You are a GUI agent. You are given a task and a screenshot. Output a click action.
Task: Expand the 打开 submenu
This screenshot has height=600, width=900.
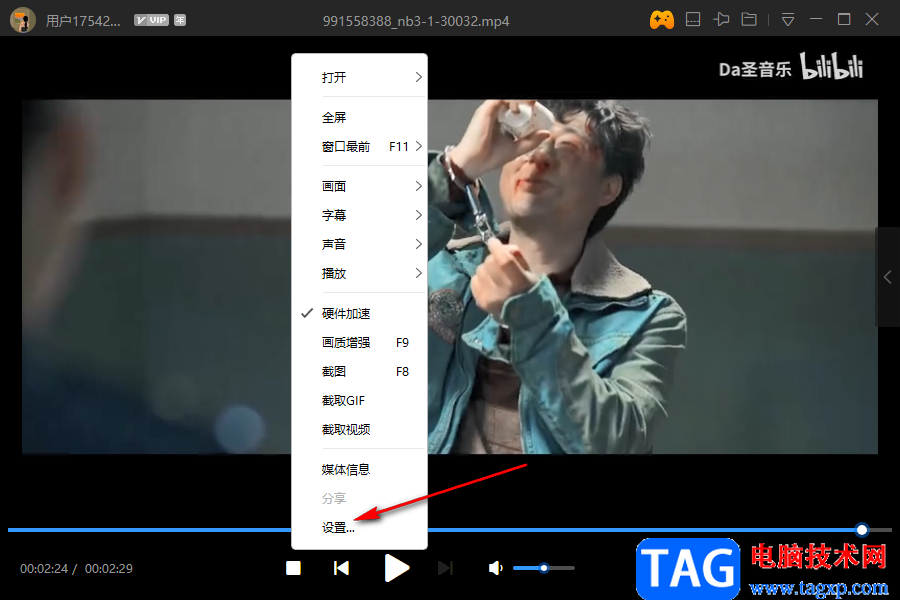(x=359, y=77)
